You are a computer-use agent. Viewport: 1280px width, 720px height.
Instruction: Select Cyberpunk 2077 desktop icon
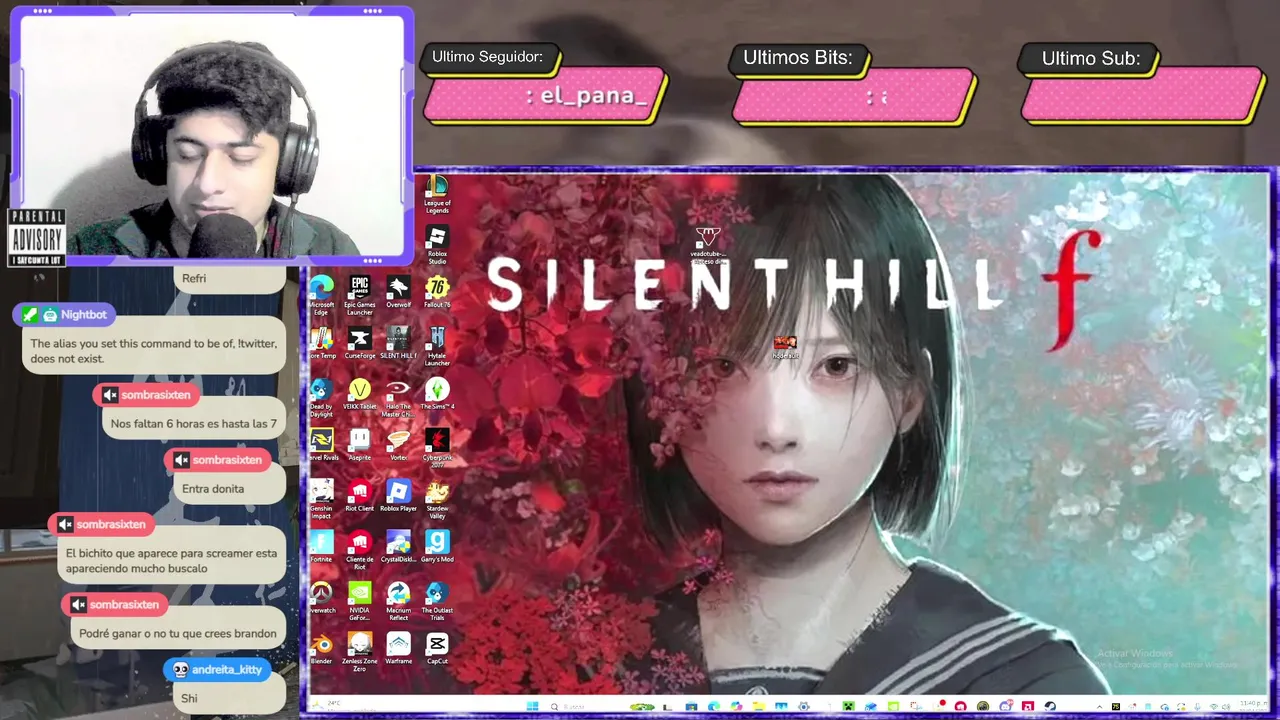click(x=437, y=449)
